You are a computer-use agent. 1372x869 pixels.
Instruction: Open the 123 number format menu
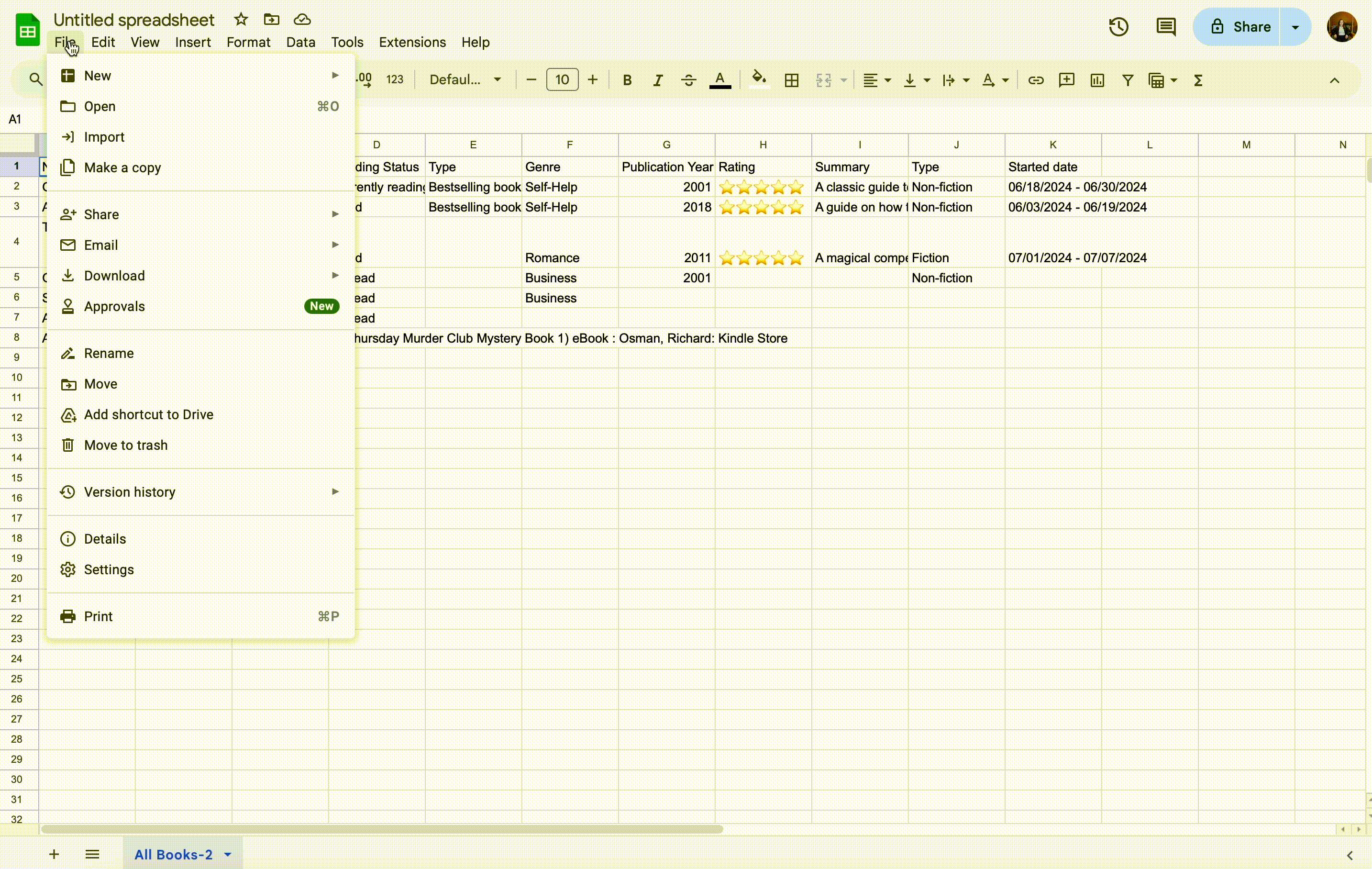[394, 80]
